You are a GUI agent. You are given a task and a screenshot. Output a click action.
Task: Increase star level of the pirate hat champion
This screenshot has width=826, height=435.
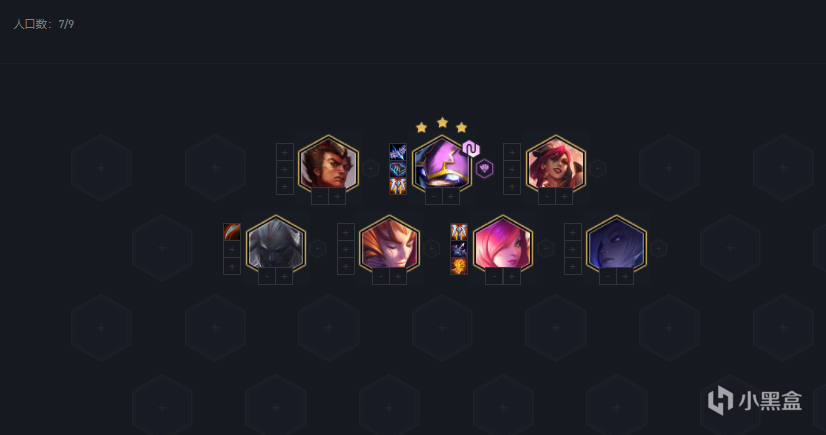point(564,196)
